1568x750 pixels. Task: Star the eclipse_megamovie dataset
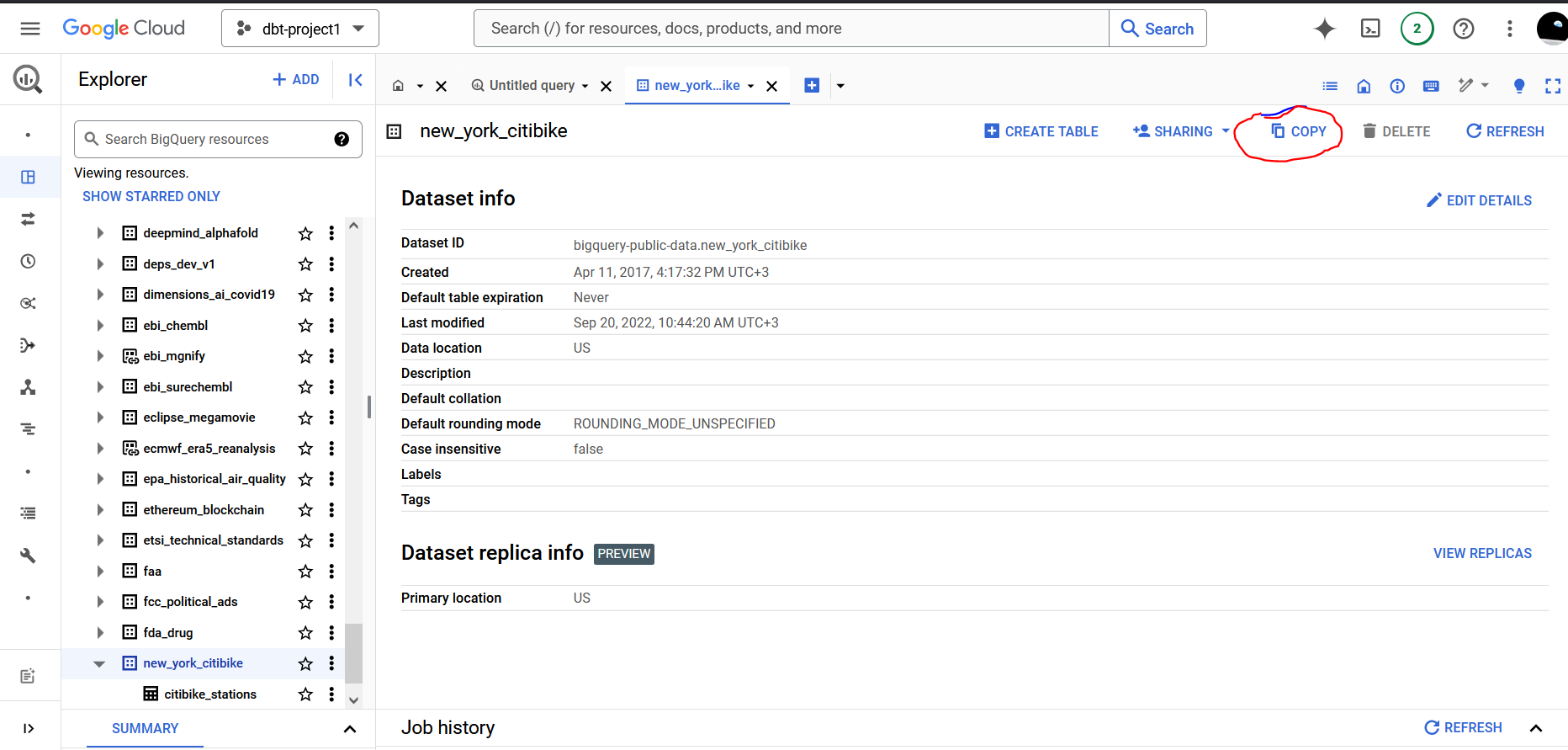[305, 418]
